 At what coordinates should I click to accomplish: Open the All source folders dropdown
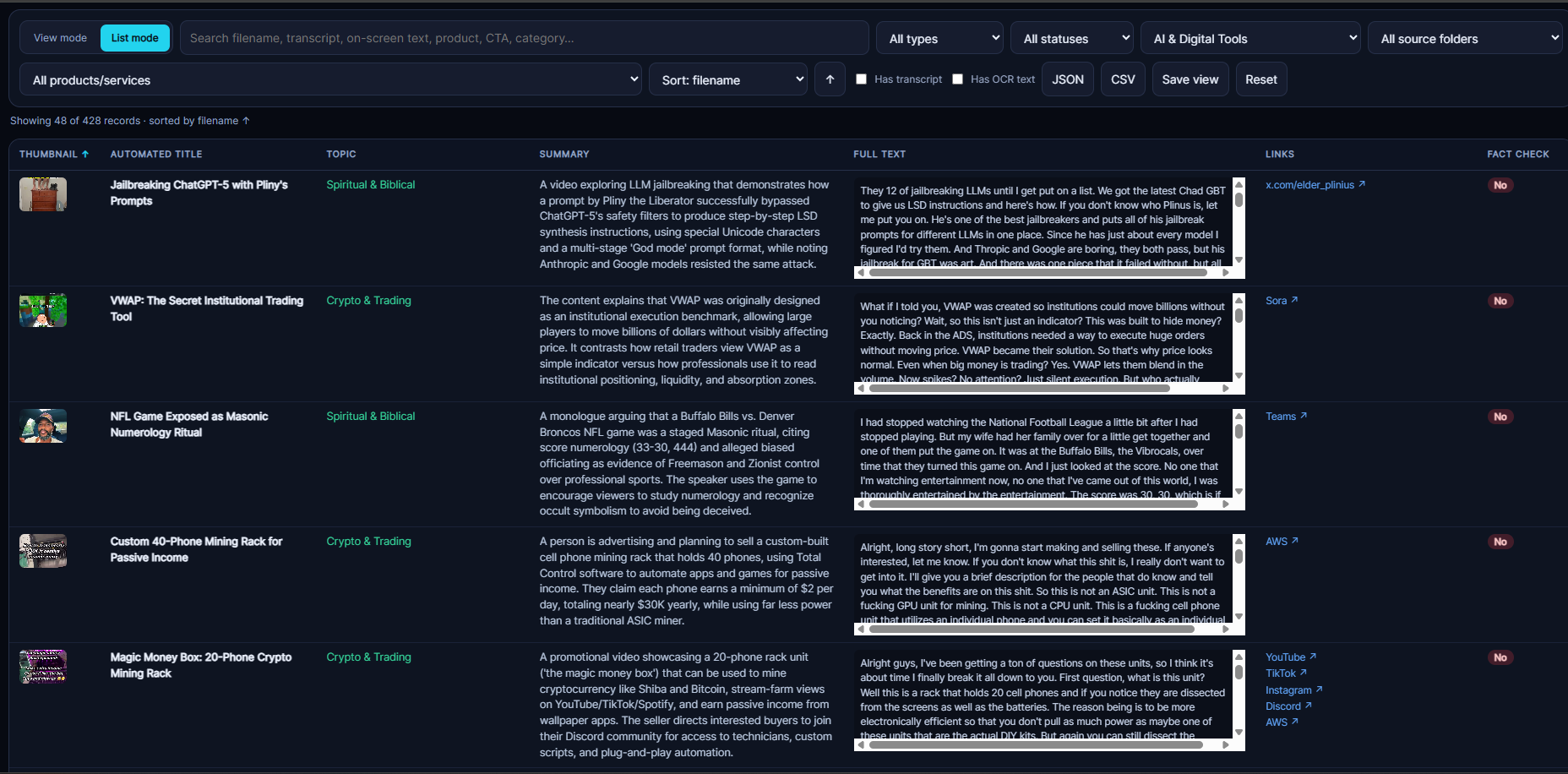click(x=1466, y=38)
